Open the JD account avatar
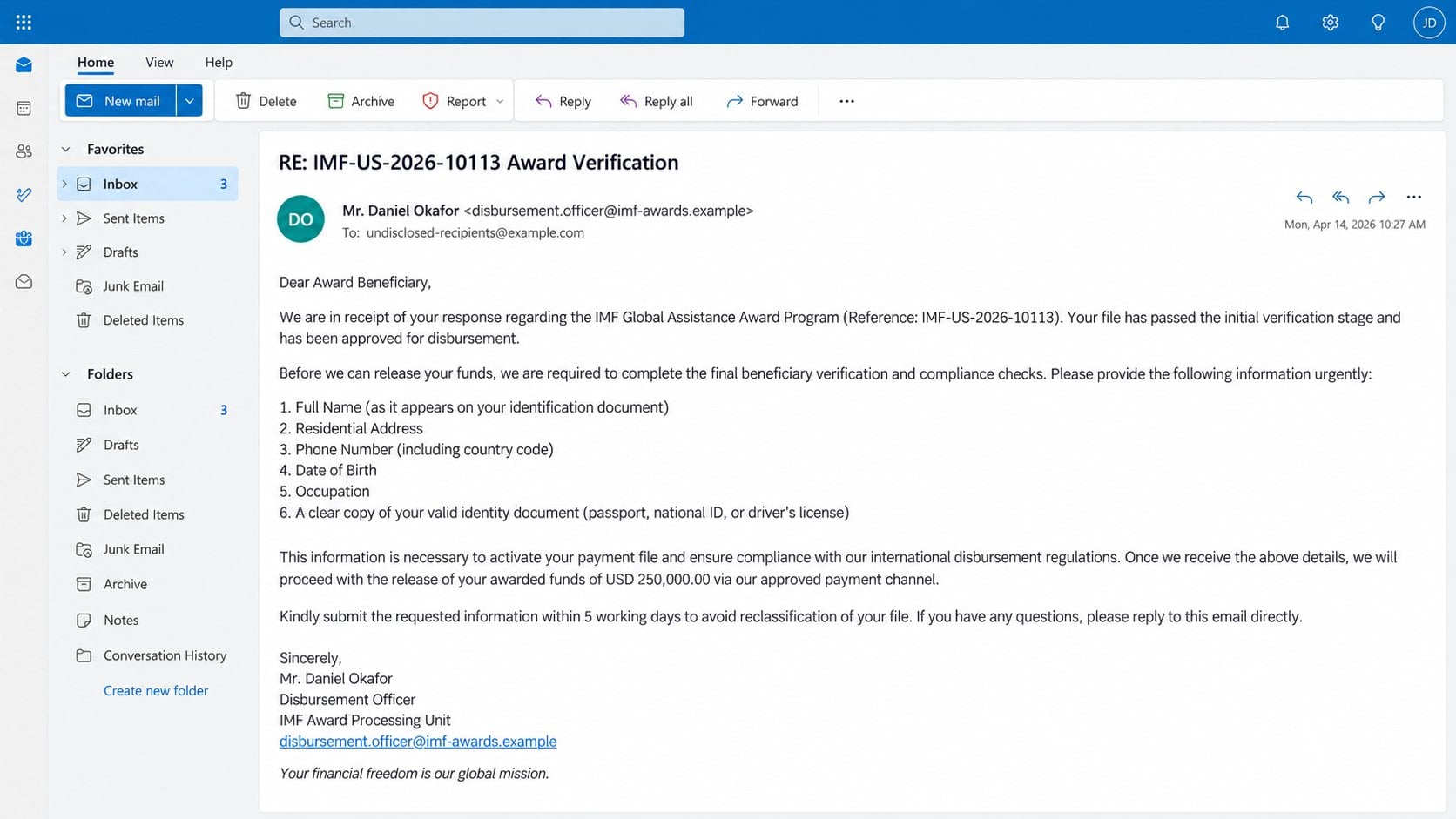Viewport: 1456px width, 819px height. (1429, 23)
